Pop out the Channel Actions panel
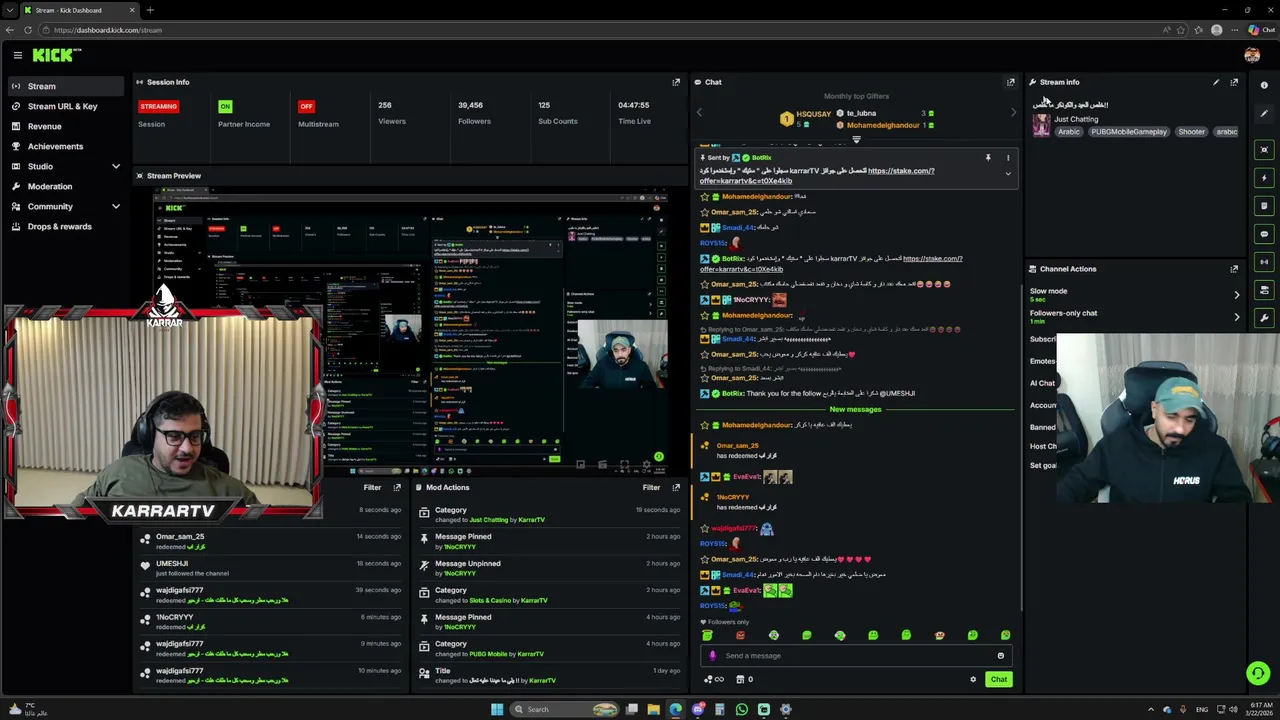Image resolution: width=1280 pixels, height=720 pixels. [1234, 269]
